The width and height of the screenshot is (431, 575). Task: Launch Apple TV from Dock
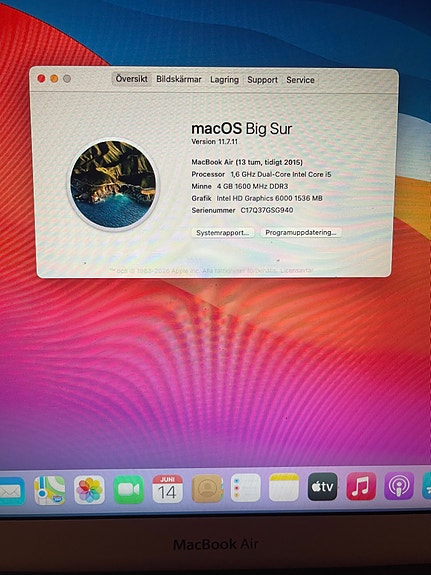coord(322,487)
